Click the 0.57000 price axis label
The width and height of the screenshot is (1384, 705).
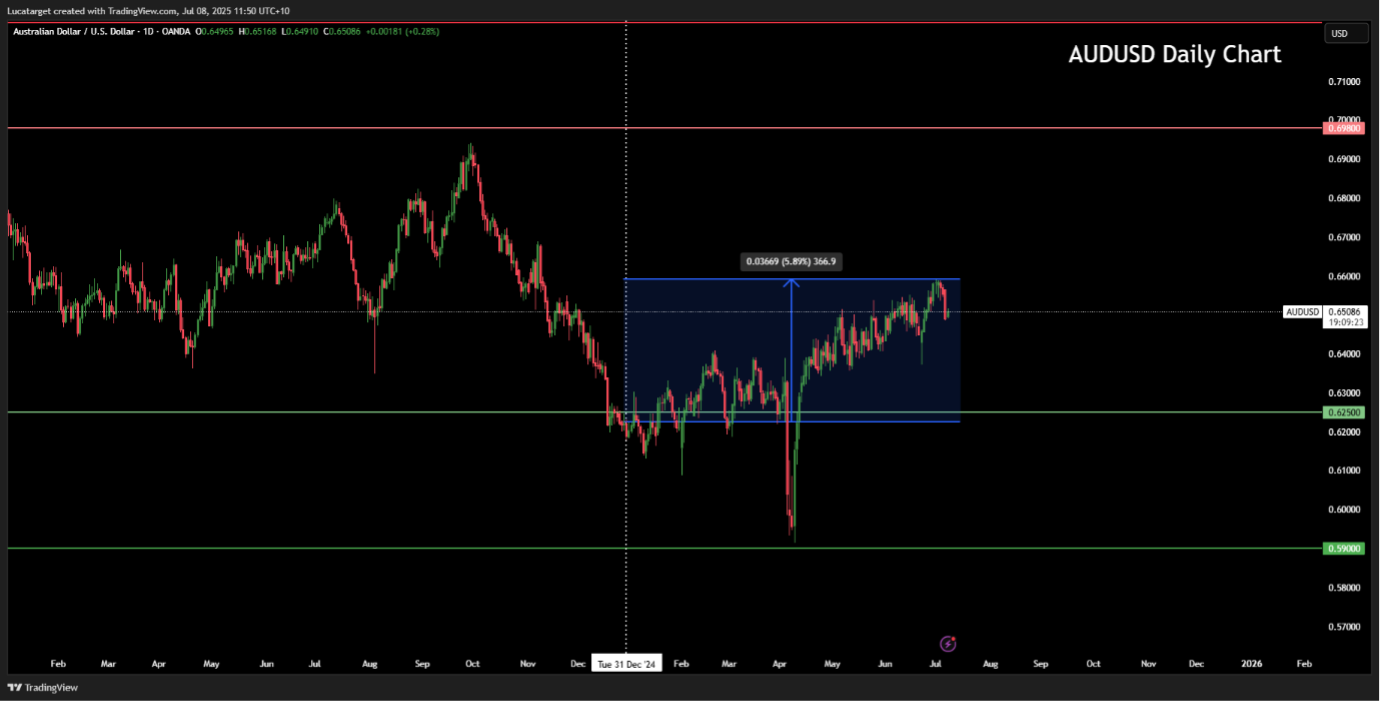(x=1342, y=627)
